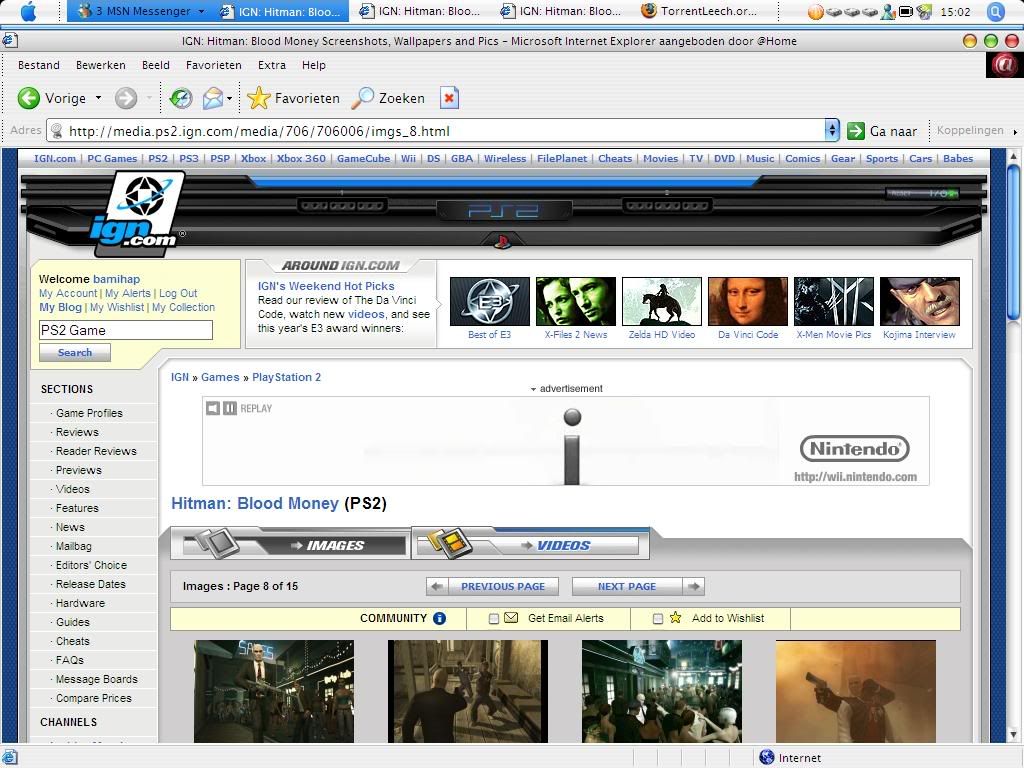1024x768 pixels.
Task: Click the Nintendo logo in the ad
Action: (854, 449)
